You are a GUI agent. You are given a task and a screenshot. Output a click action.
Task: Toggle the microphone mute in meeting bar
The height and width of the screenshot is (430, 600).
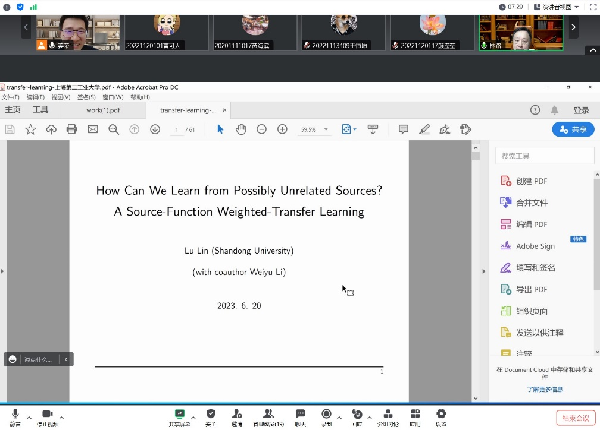pos(15,414)
